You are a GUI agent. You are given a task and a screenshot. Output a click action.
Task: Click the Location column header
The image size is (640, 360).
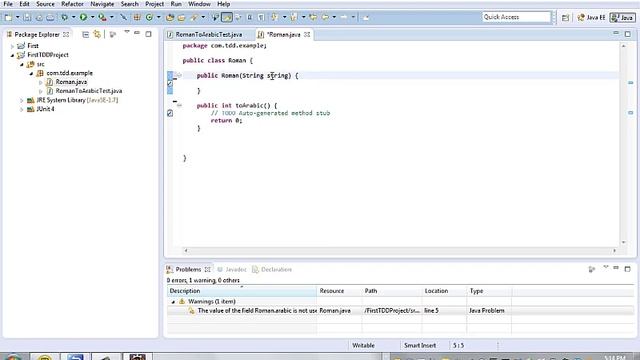coord(444,291)
